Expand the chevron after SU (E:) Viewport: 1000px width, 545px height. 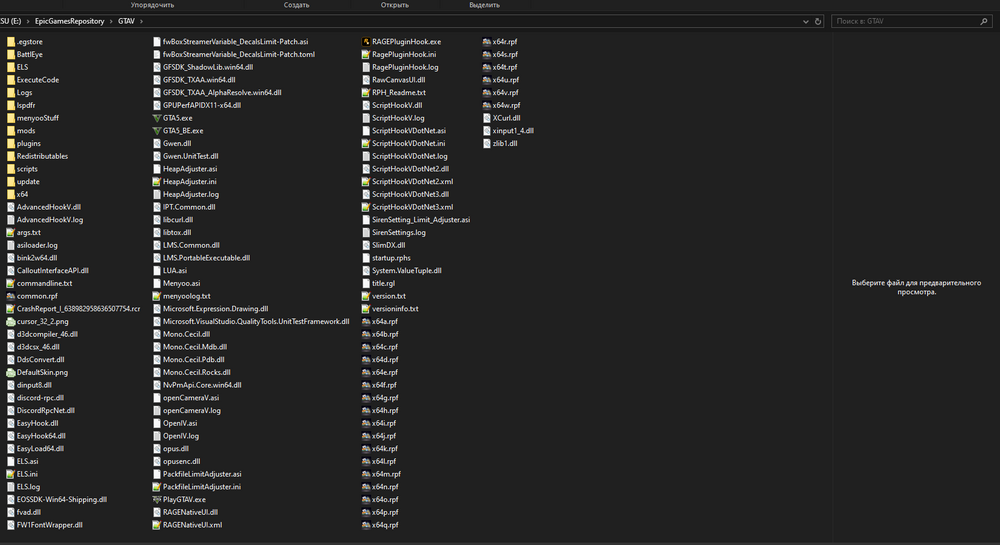(x=28, y=22)
